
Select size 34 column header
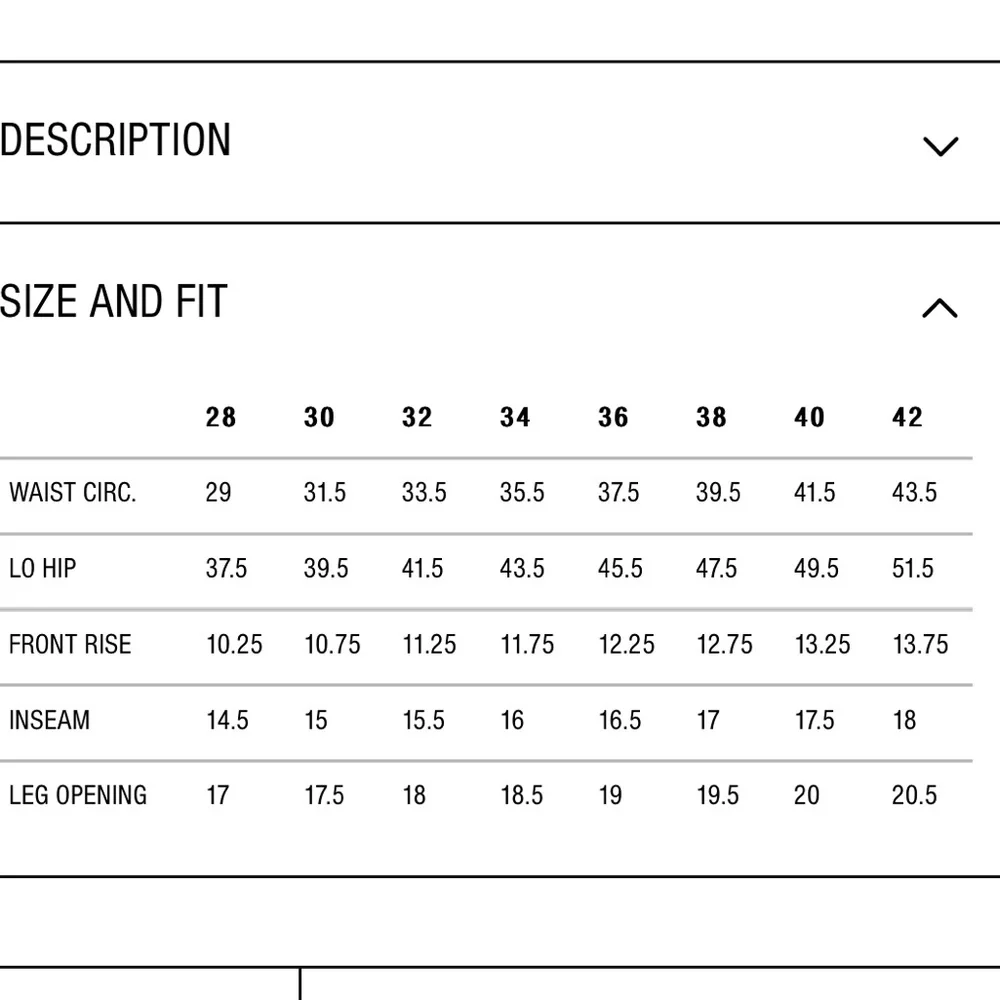tap(515, 418)
